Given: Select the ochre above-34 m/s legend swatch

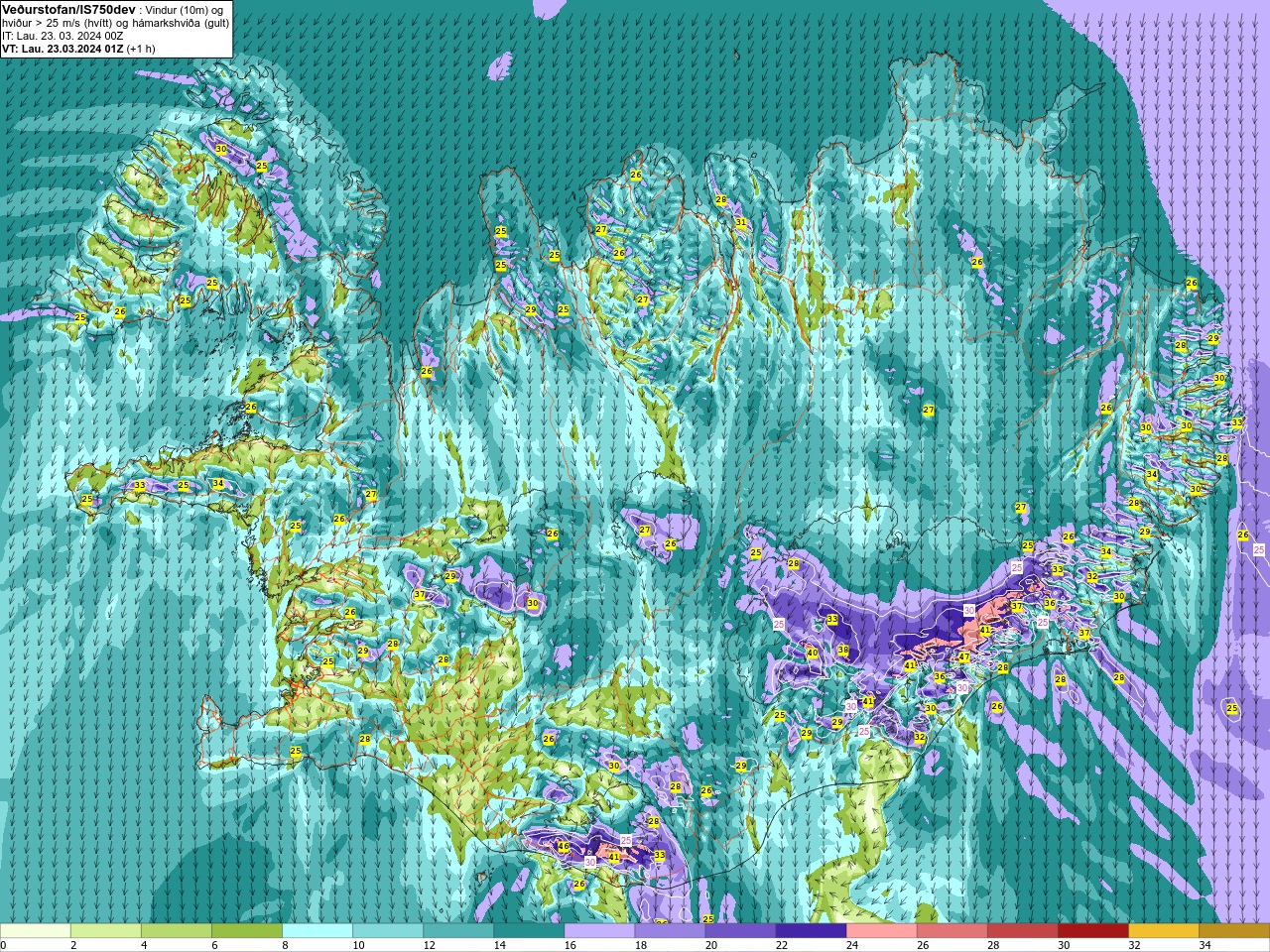Looking at the screenshot, I should [x=1233, y=931].
